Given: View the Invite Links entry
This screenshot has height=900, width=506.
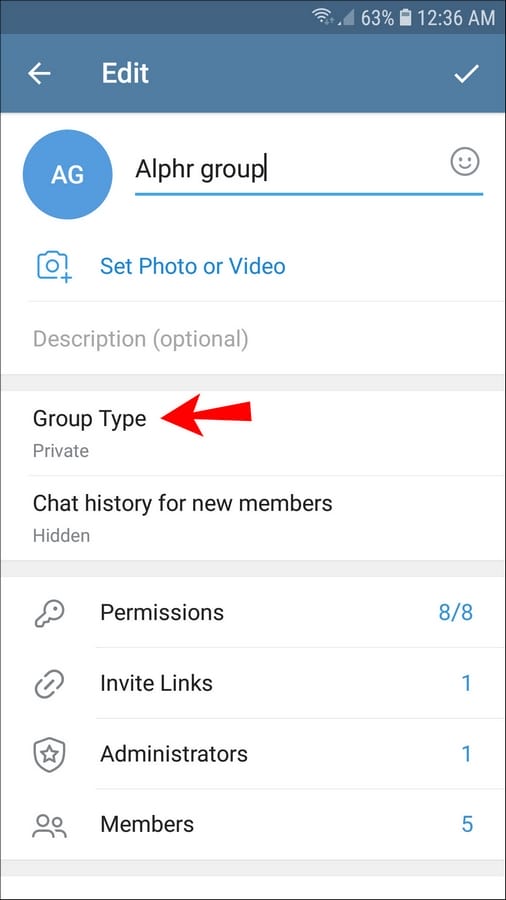Looking at the screenshot, I should [253, 683].
